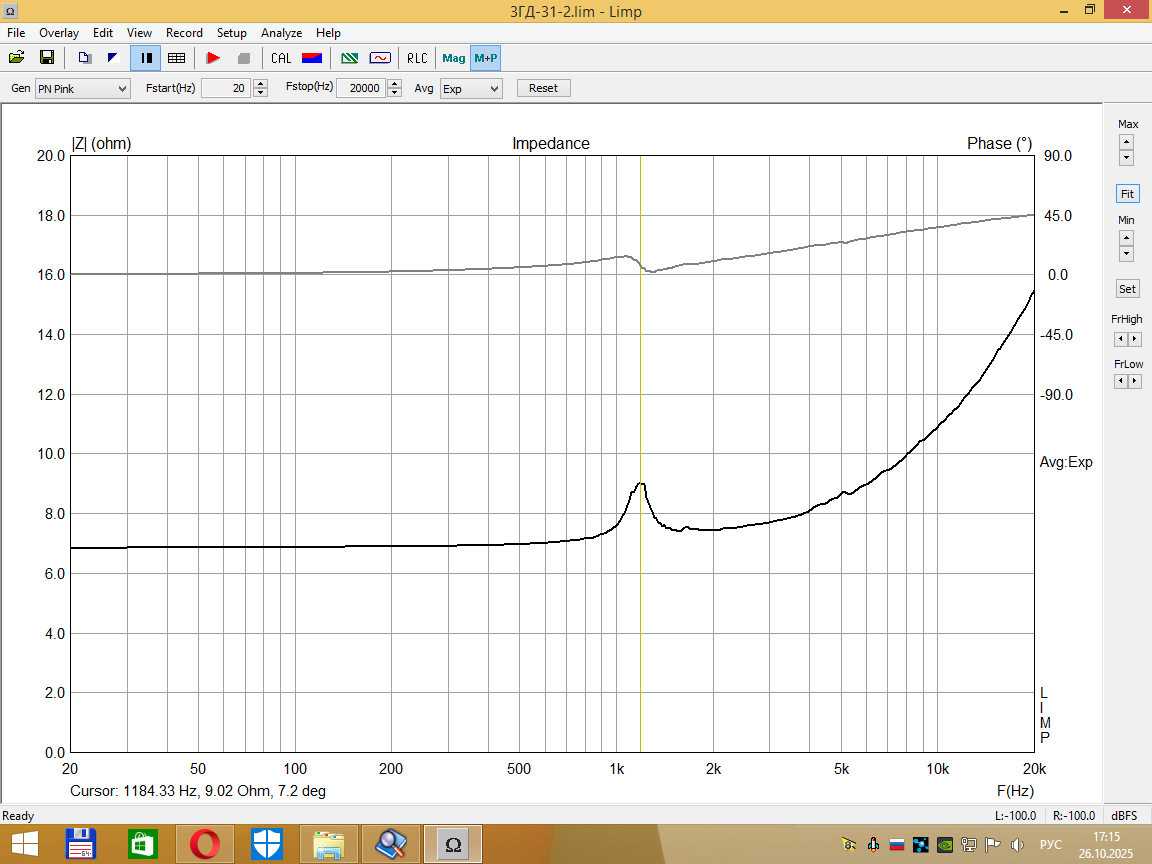Click the 'R:-100.0' level status text

click(1073, 816)
